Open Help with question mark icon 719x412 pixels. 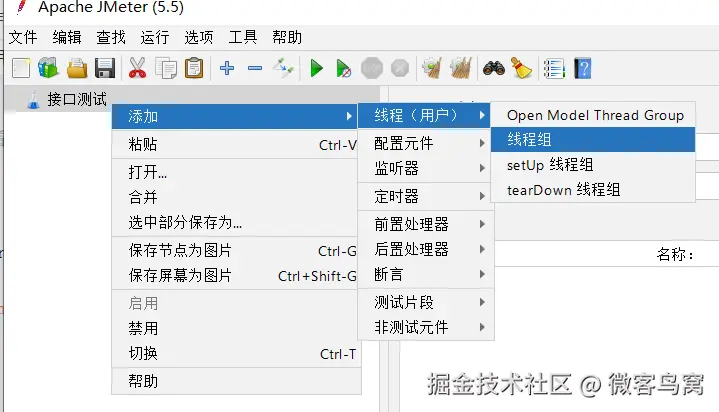[x=582, y=68]
